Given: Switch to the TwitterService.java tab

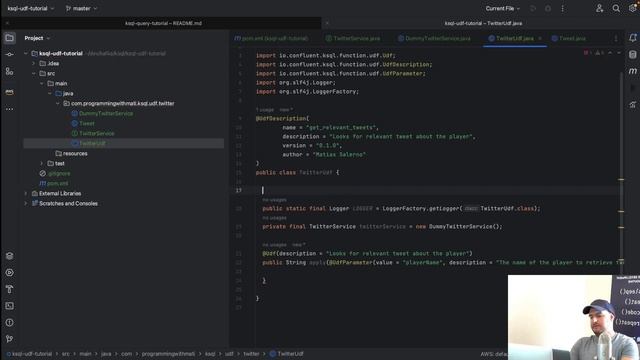Looking at the screenshot, I should [353, 38].
